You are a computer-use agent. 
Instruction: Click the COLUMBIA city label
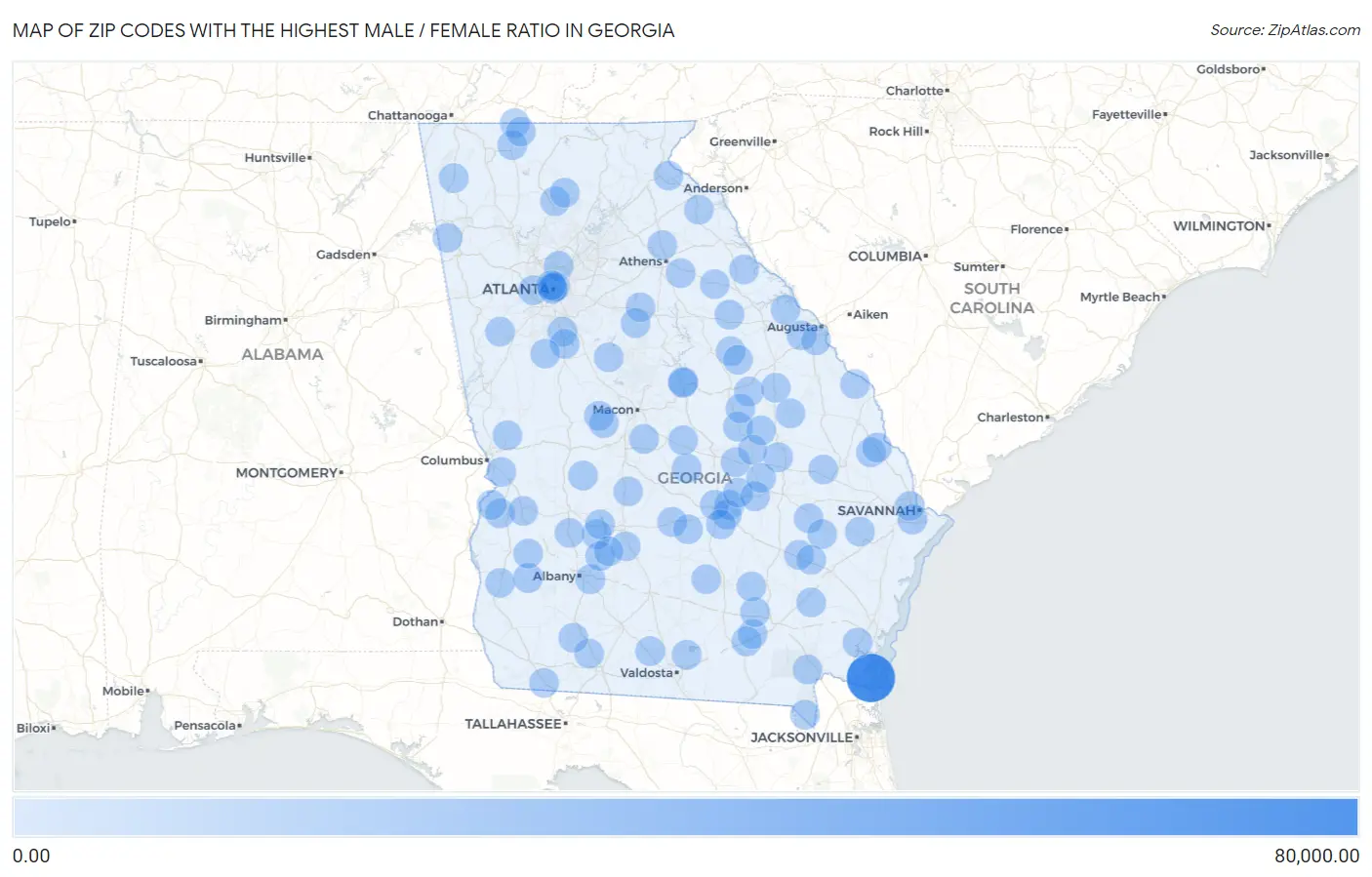(x=884, y=257)
